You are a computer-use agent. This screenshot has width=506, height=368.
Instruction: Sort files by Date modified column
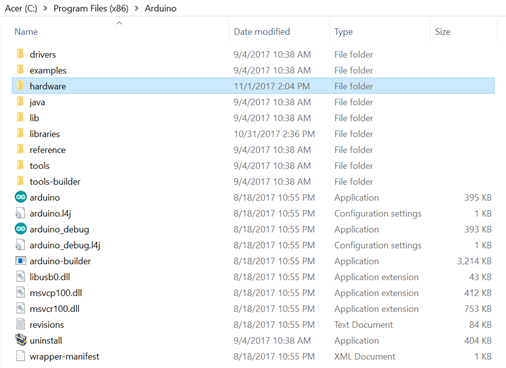coord(262,32)
